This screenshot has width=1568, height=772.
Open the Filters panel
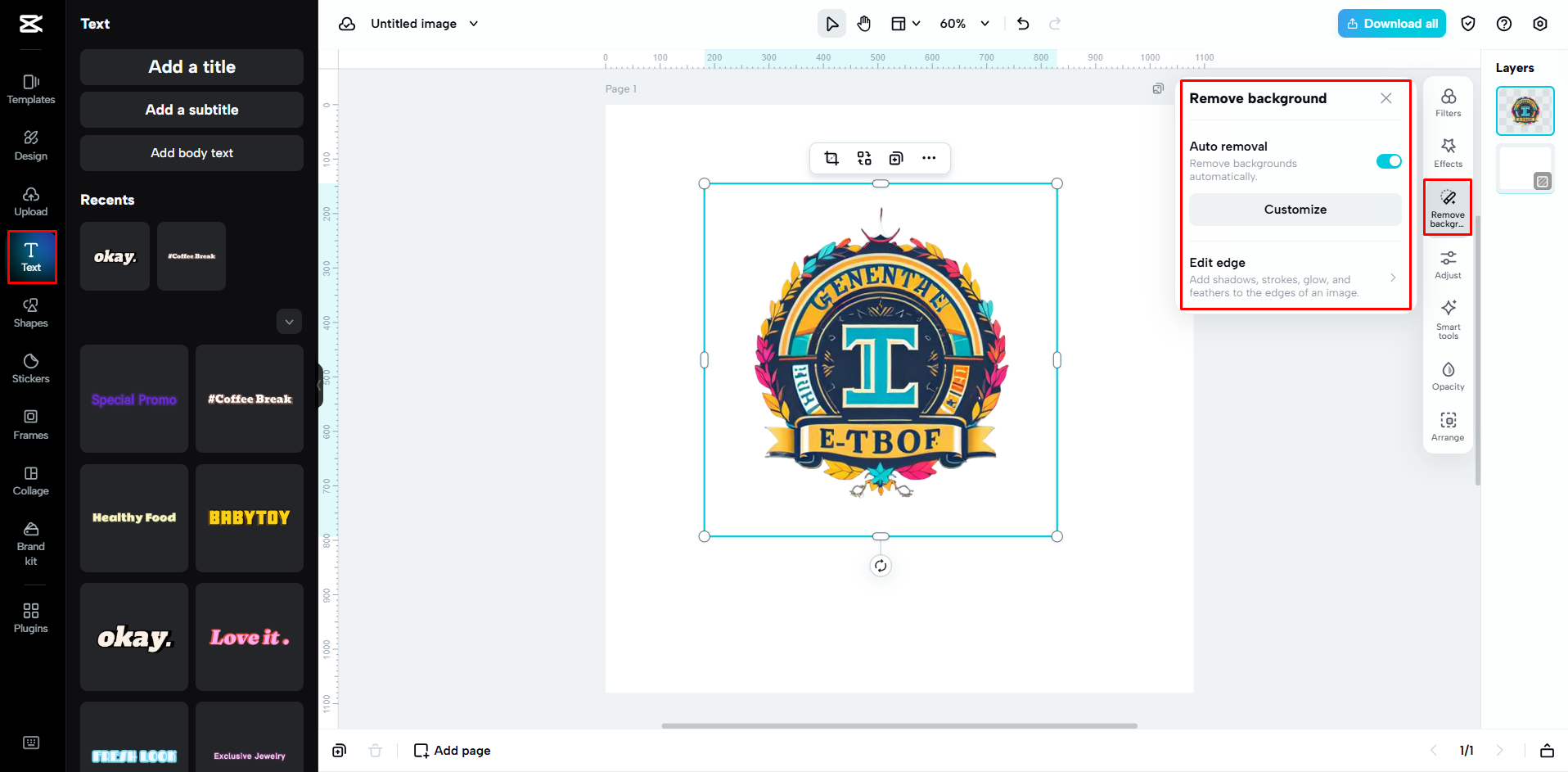coord(1447,102)
